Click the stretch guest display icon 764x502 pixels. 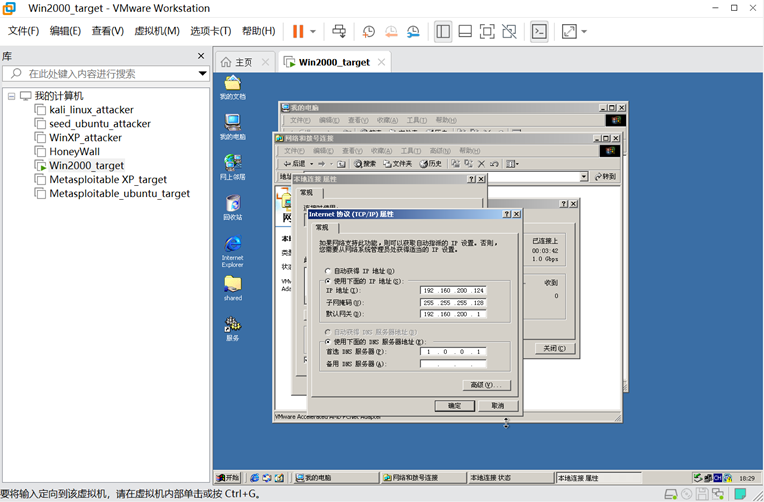tap(569, 32)
